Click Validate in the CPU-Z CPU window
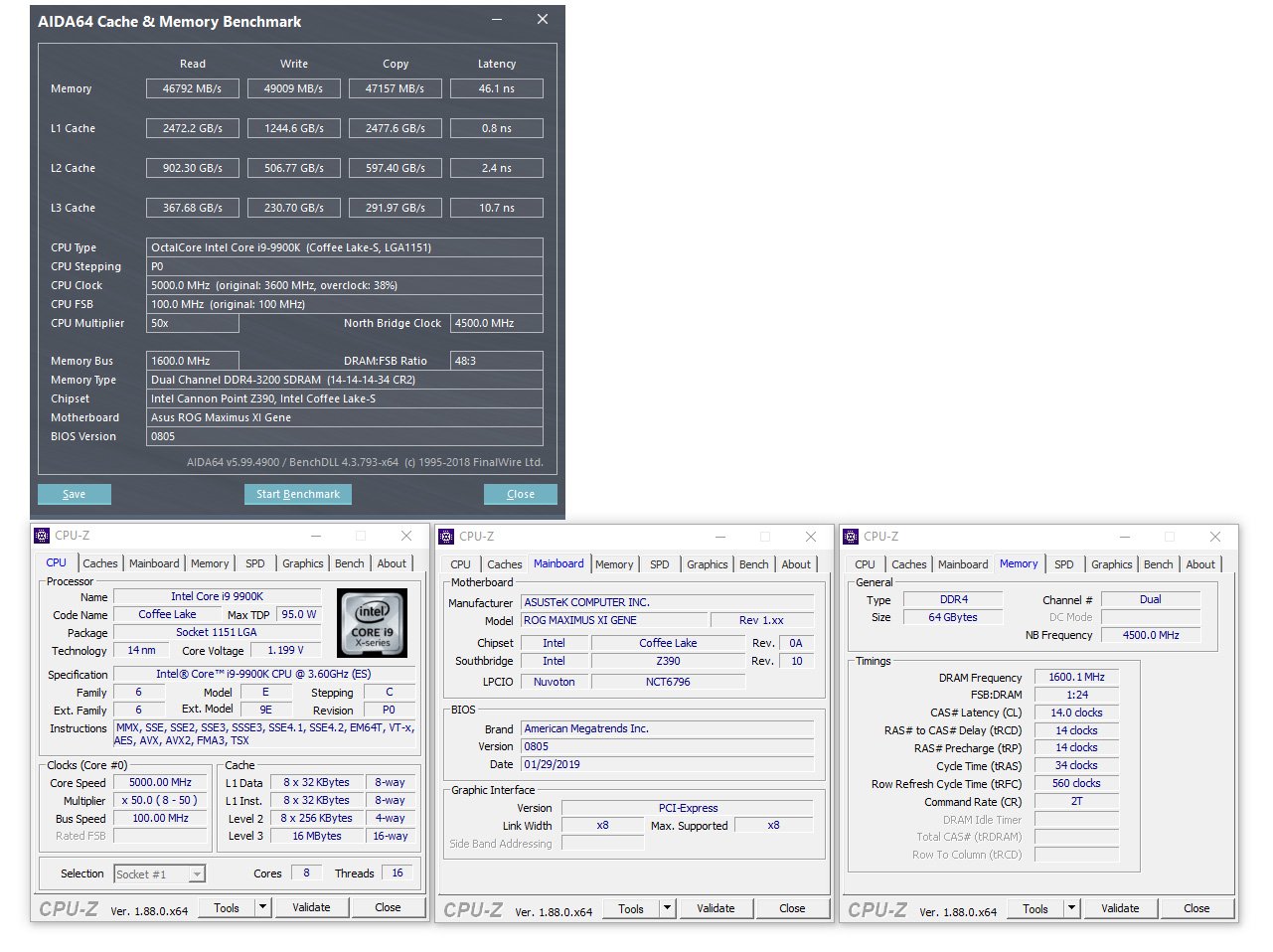The image size is (1273, 952). pos(311,907)
